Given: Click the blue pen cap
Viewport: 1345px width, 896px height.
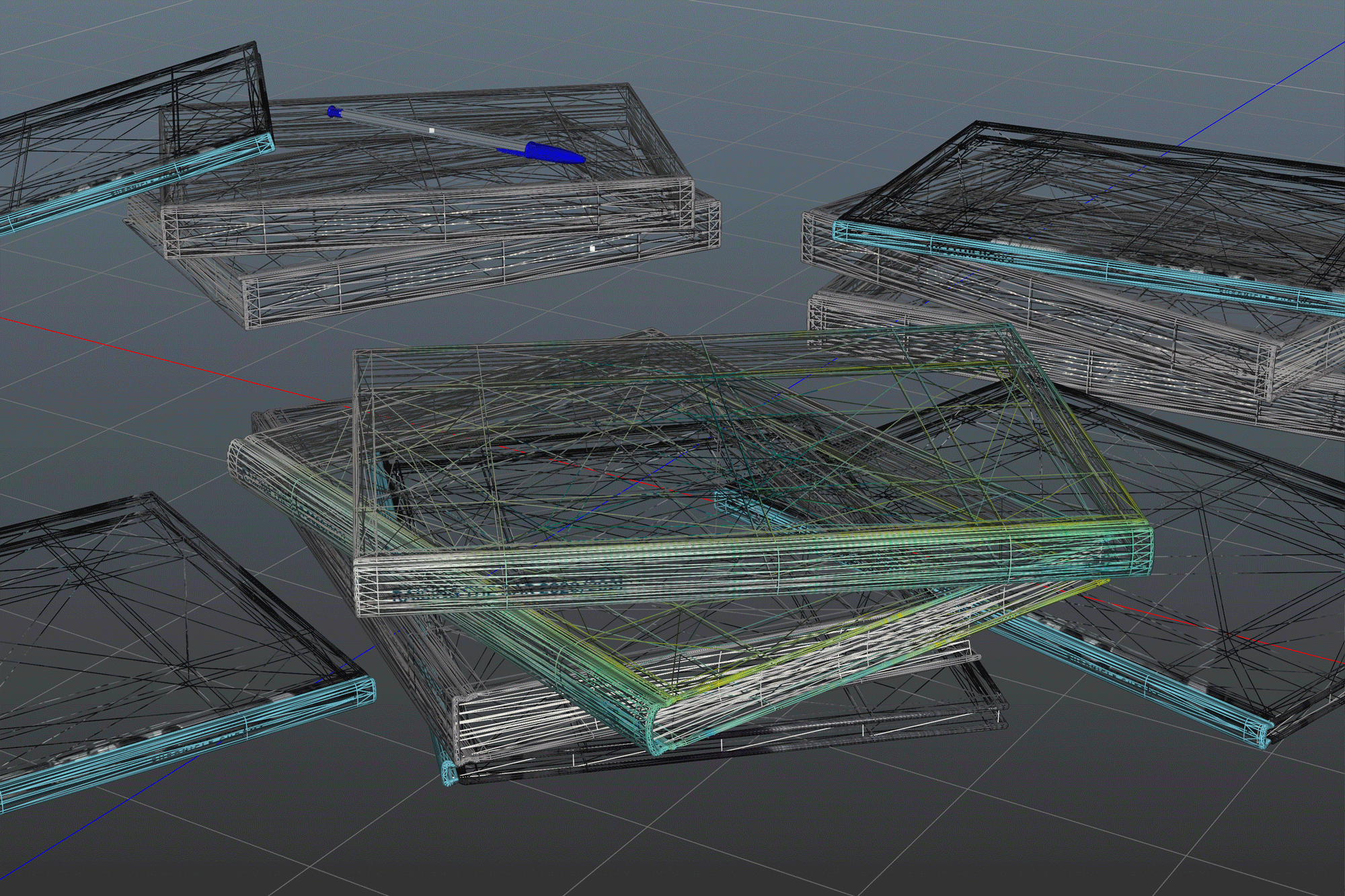Looking at the screenshot, I should pos(553,153).
